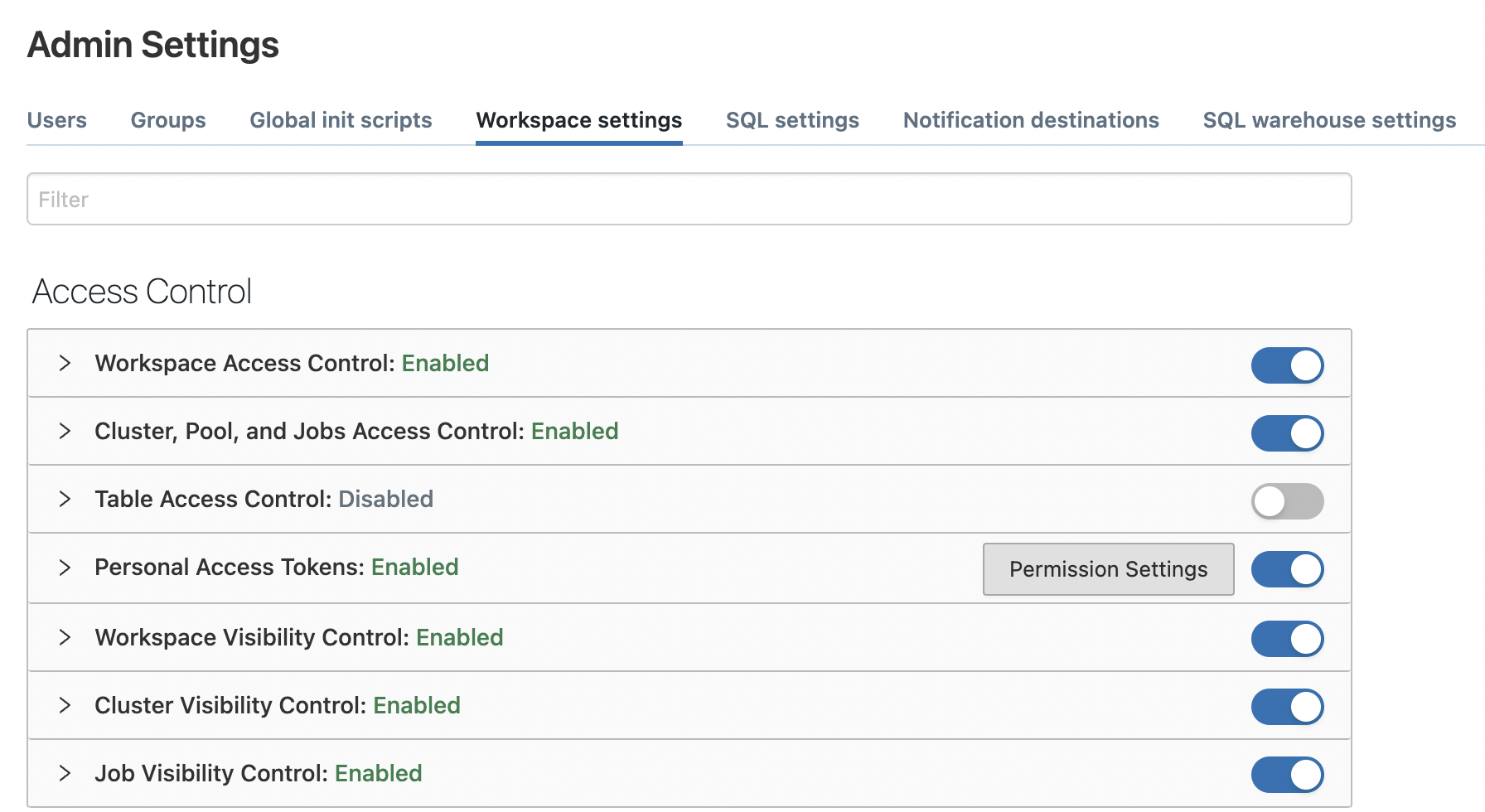Expand the Workspace Access Control row
Screen dimensions: 1485x812
tap(65, 364)
